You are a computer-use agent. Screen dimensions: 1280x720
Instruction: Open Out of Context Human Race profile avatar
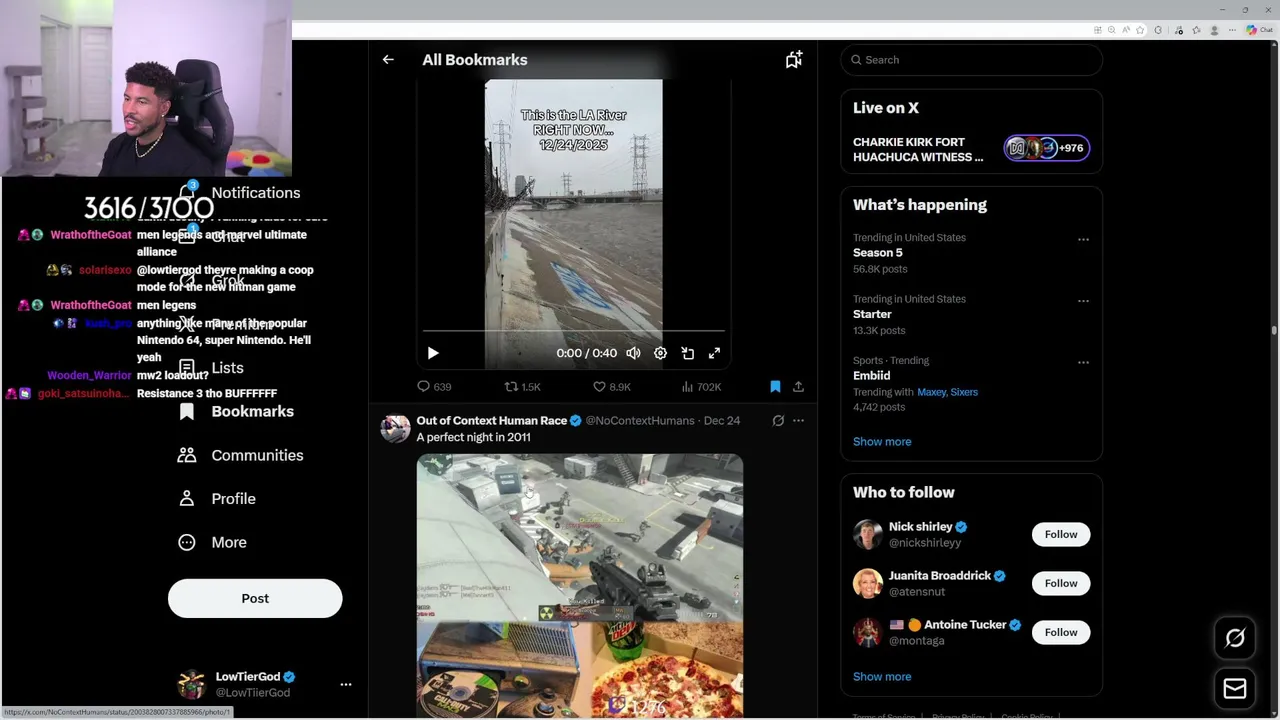(x=395, y=429)
